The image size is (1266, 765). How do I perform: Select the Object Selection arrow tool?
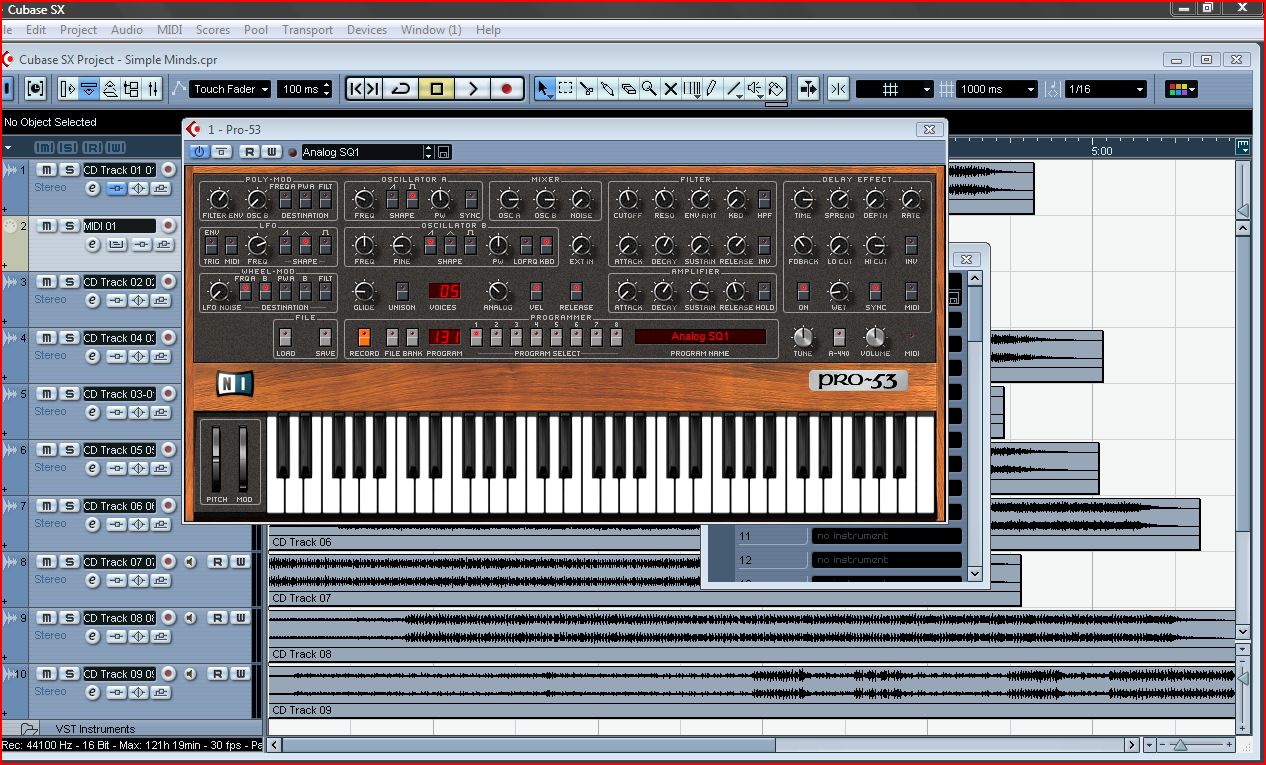[x=544, y=89]
